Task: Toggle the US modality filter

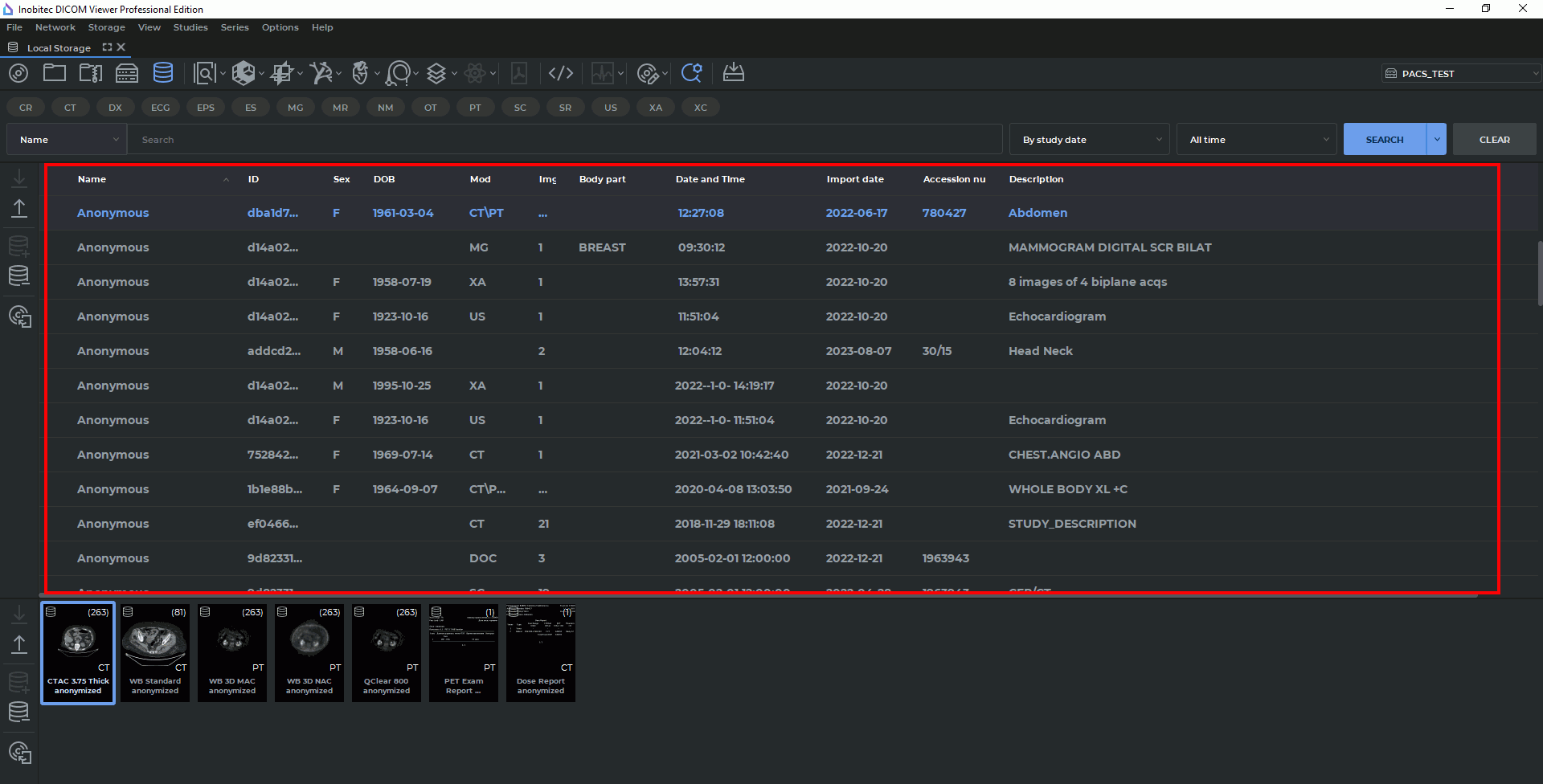Action: pos(611,108)
